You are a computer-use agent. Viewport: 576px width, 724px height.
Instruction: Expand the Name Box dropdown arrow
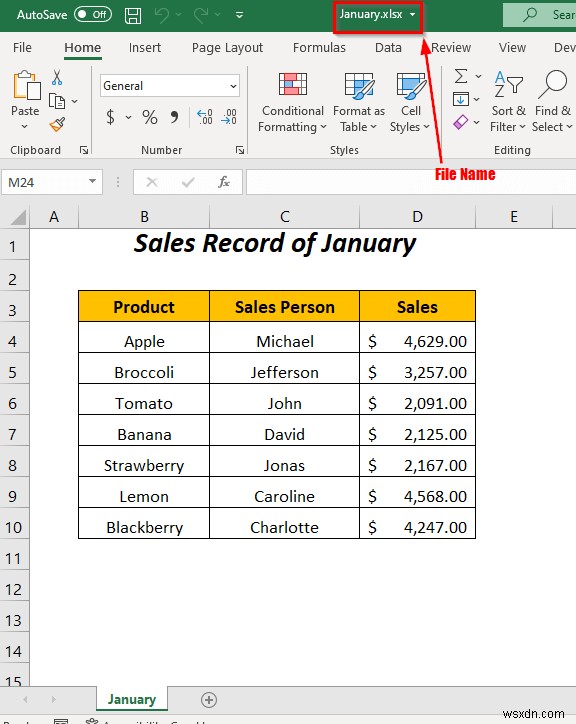point(92,181)
